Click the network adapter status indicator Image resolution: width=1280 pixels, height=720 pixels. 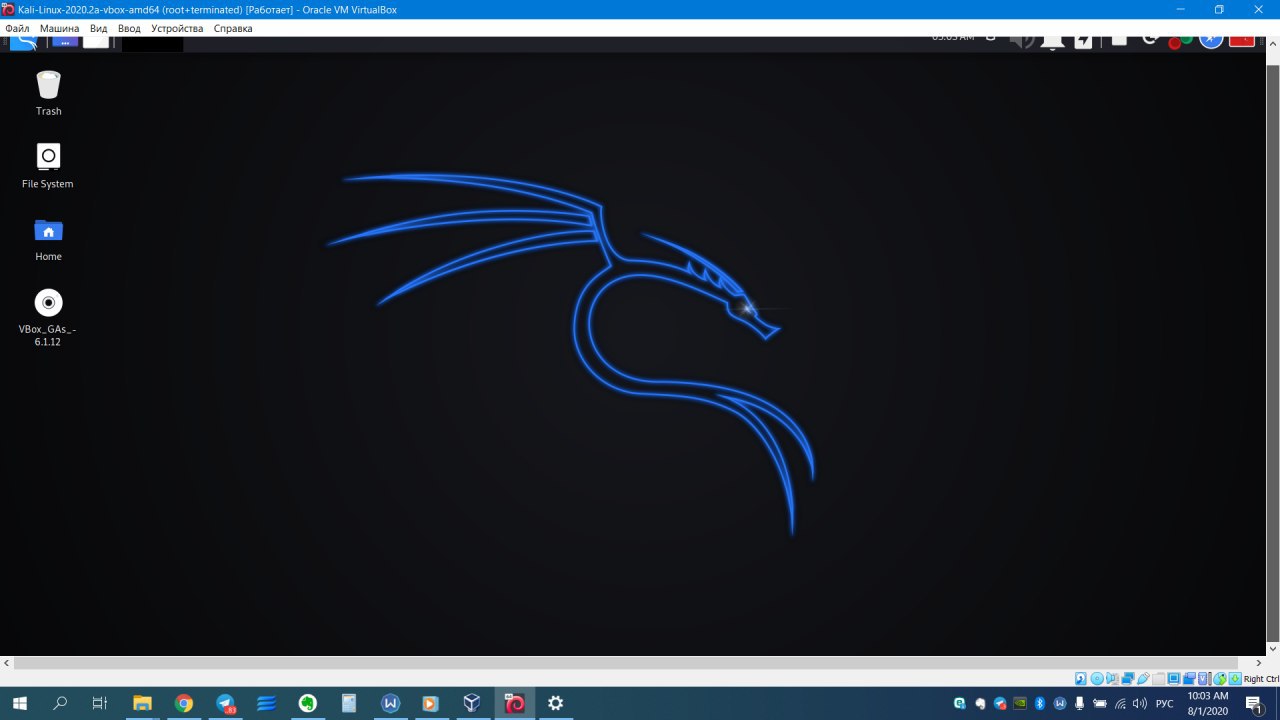click(x=1128, y=679)
